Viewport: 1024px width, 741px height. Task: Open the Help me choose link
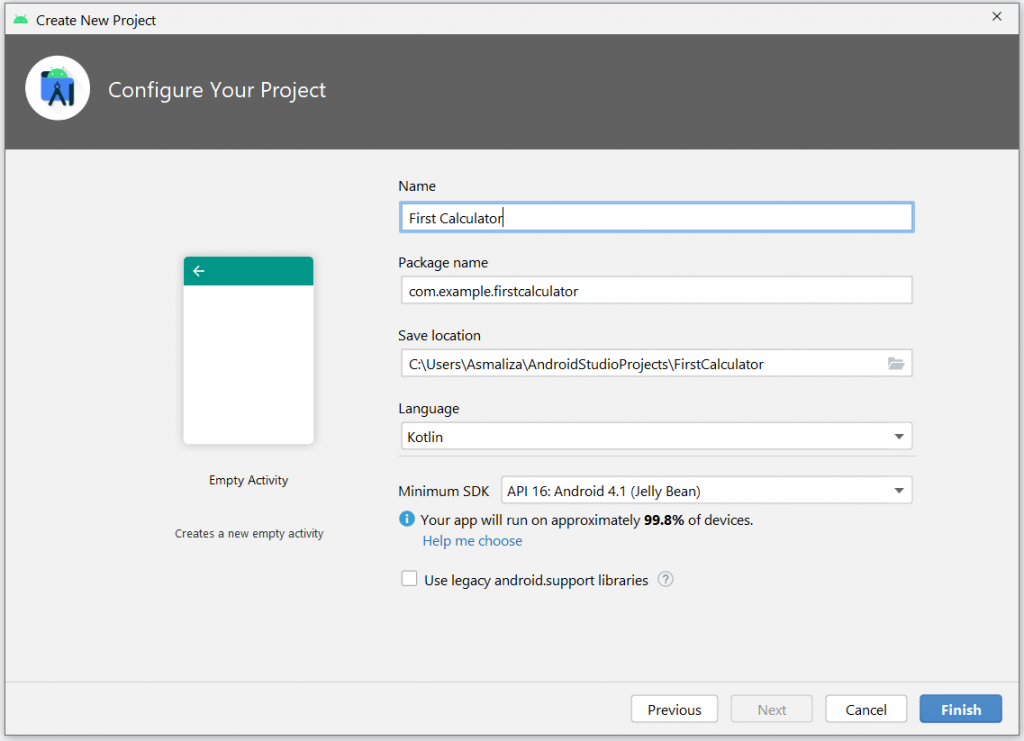(x=472, y=541)
